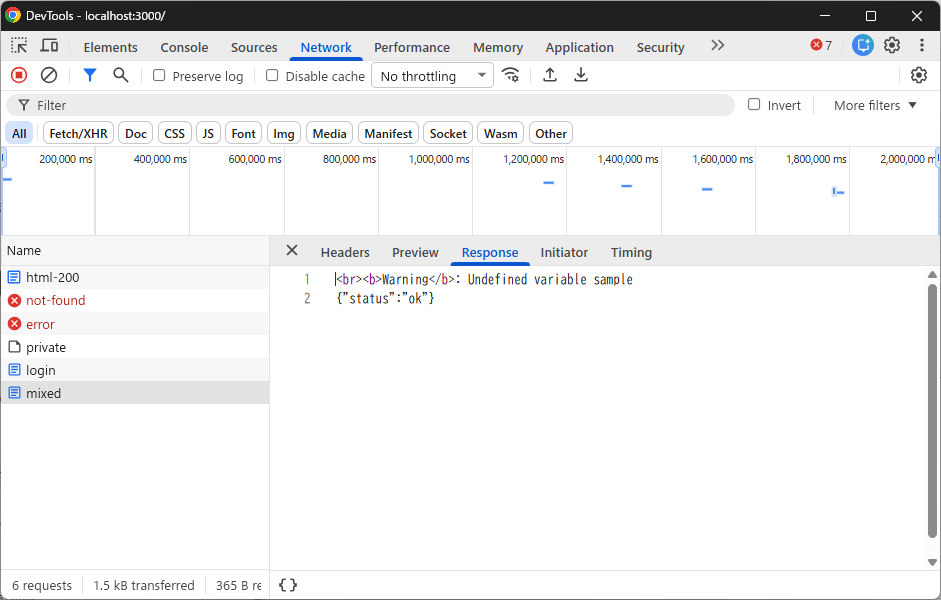The height and width of the screenshot is (600, 941).
Task: Expand the More filters dropdown
Action: coord(875,106)
